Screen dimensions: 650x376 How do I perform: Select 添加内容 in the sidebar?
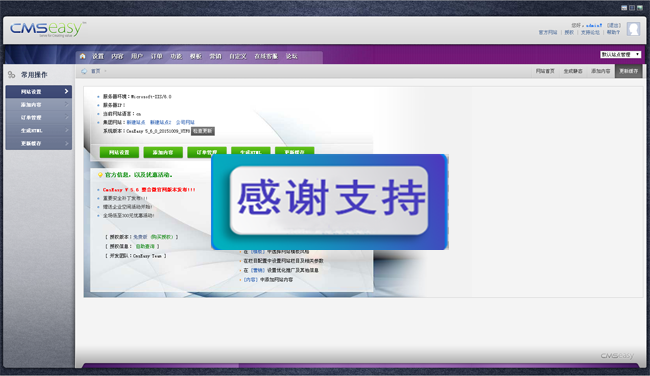click(39, 105)
